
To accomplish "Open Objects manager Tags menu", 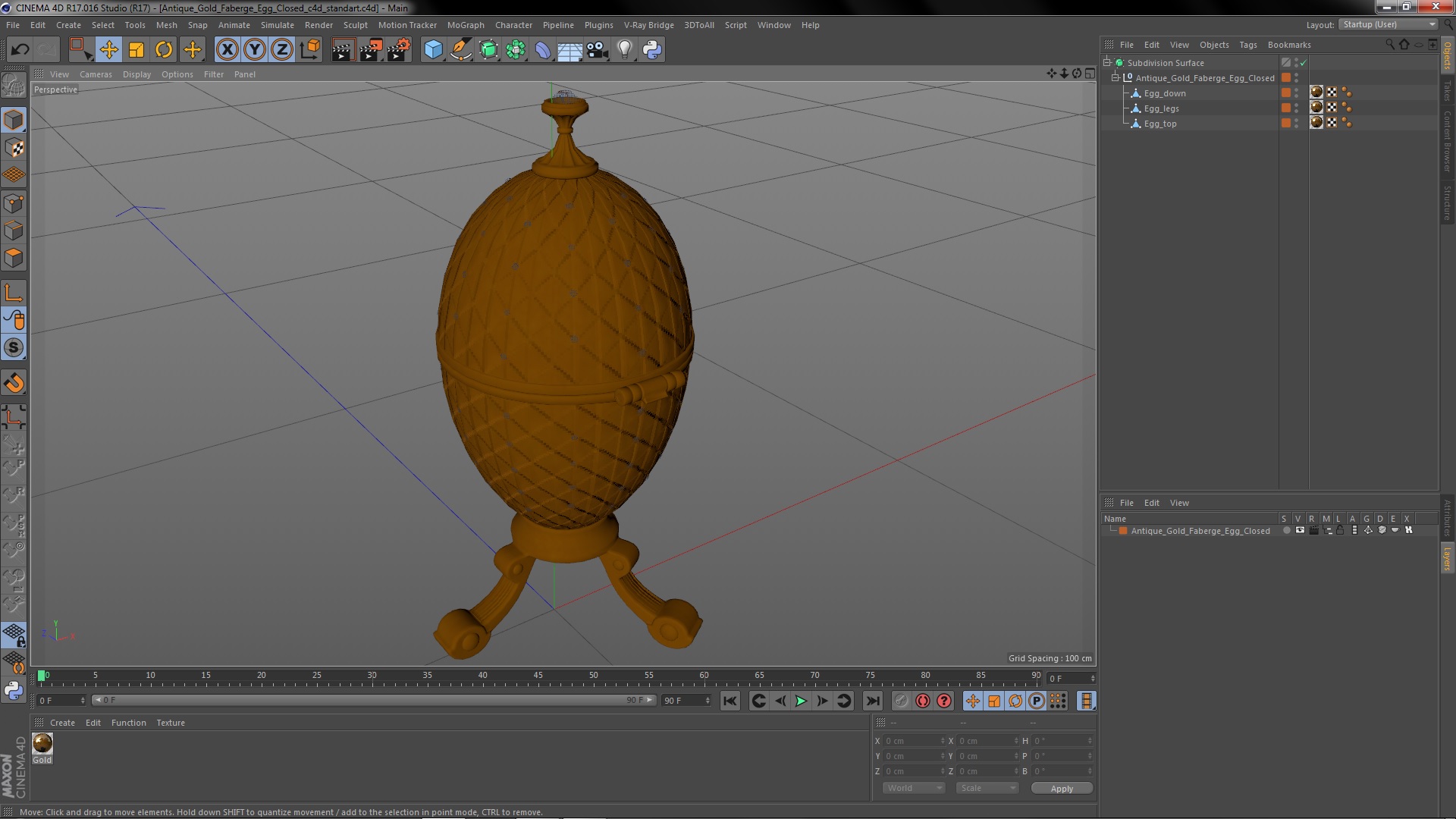I will point(1247,45).
